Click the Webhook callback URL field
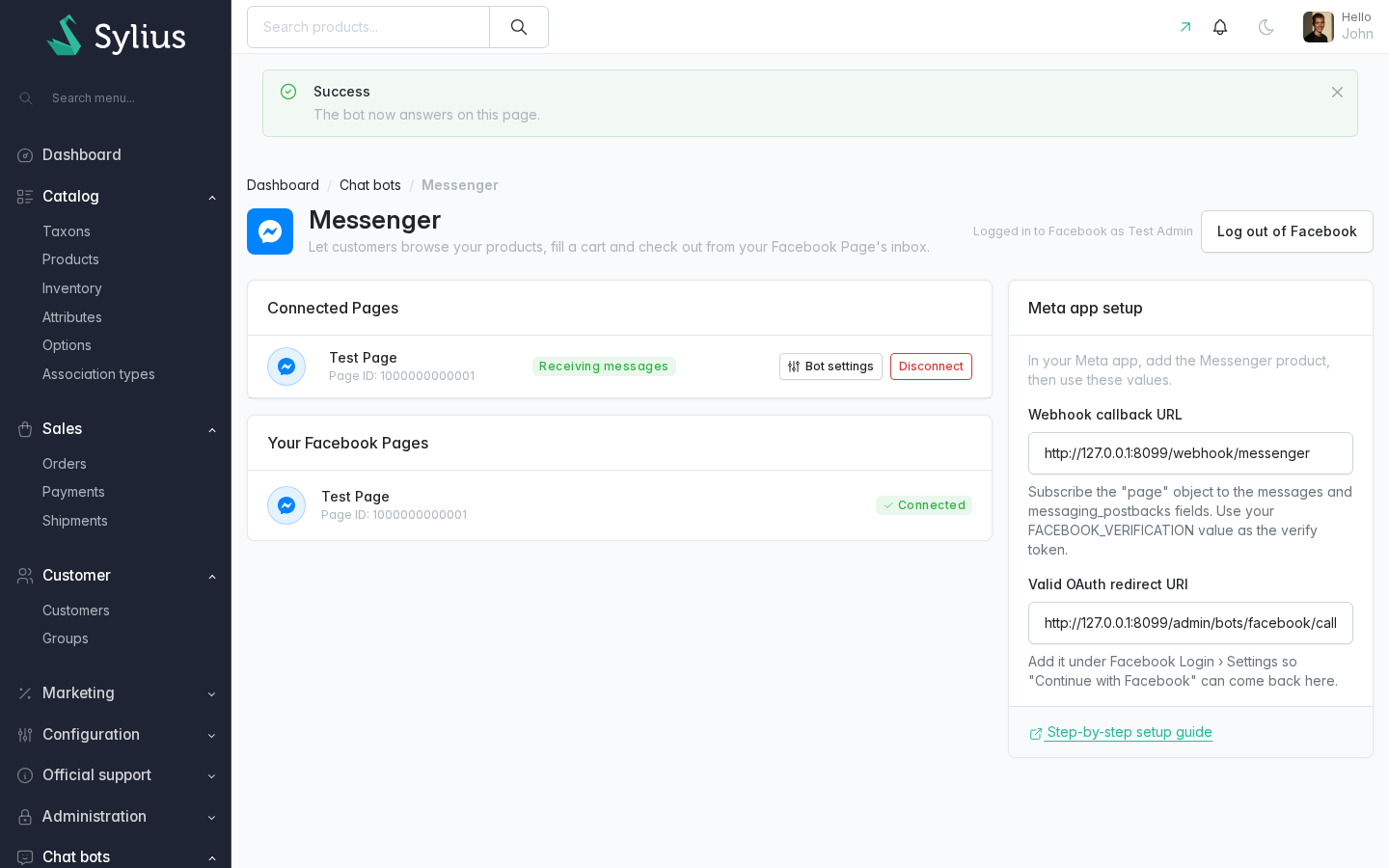Viewport: 1389px width, 868px height. click(x=1190, y=453)
